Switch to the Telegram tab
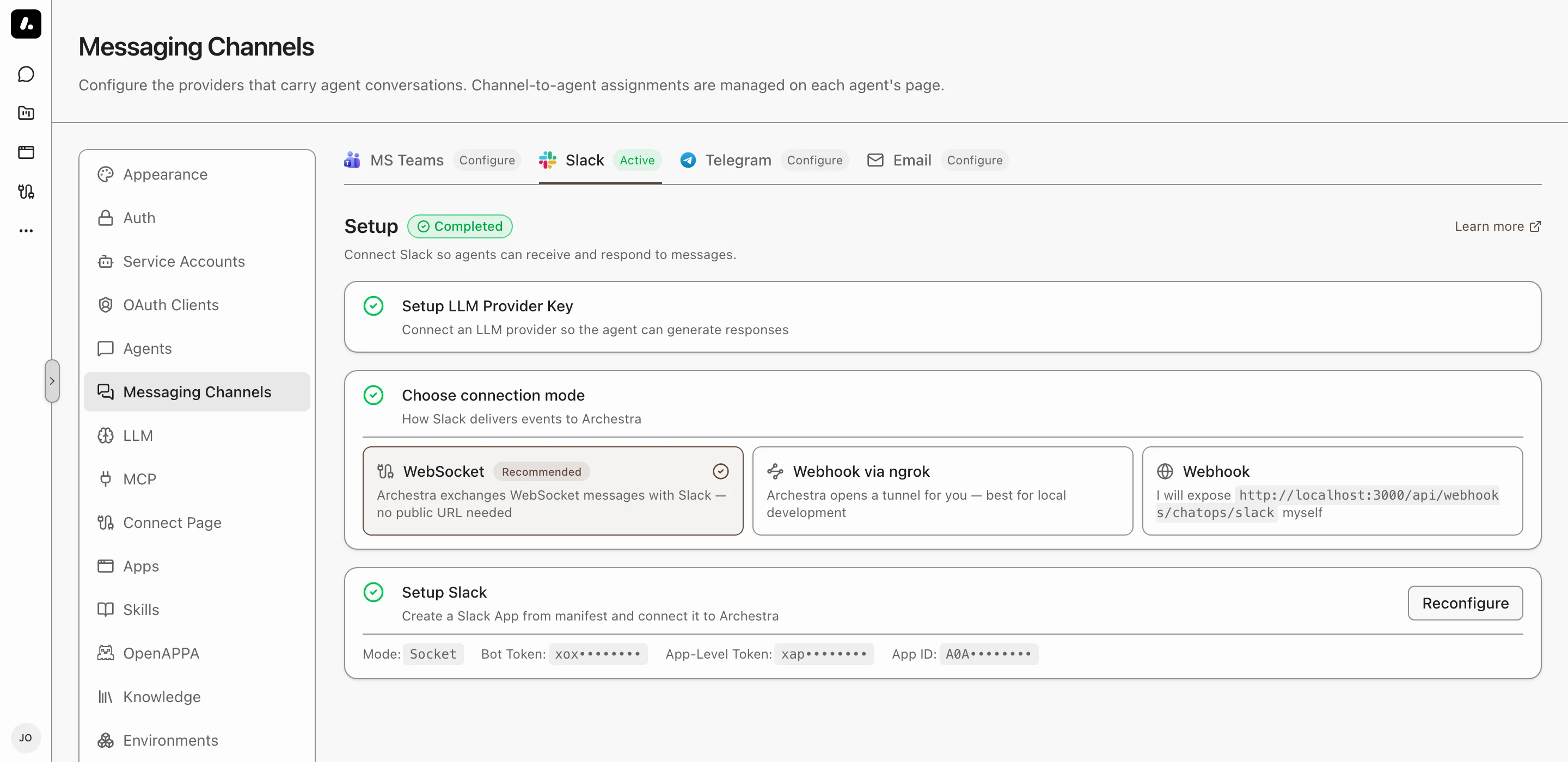This screenshot has height=762, width=1568. (764, 160)
